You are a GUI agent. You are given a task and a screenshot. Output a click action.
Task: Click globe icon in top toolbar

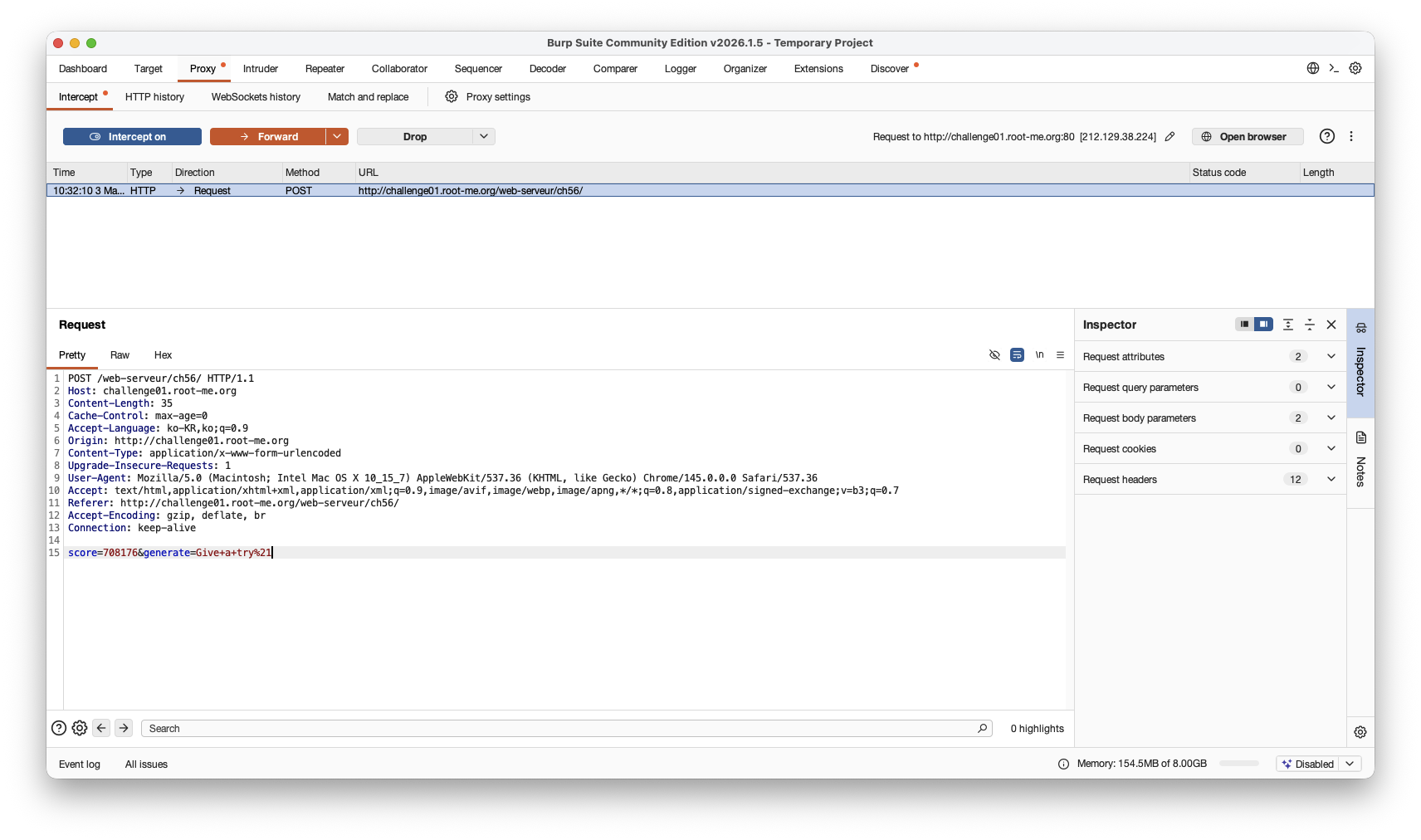coord(1313,68)
